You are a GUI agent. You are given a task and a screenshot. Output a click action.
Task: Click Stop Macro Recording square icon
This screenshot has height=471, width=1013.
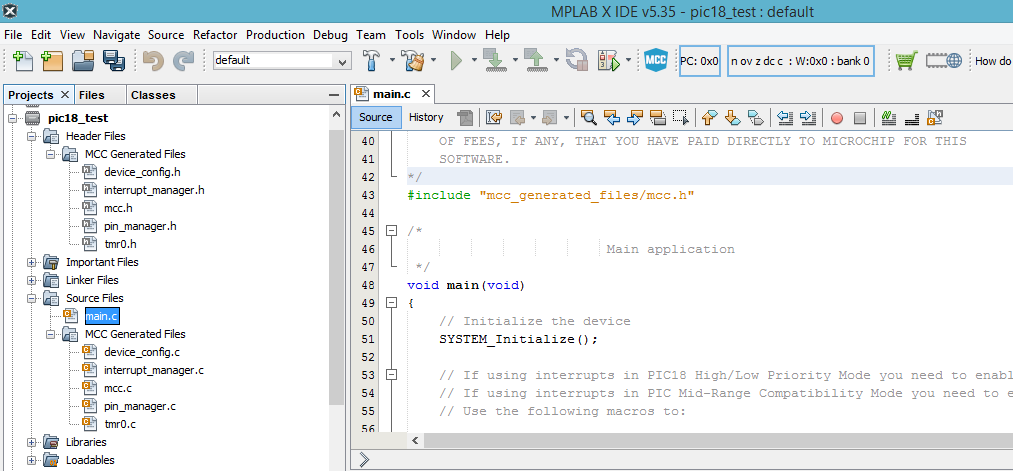tap(860, 118)
